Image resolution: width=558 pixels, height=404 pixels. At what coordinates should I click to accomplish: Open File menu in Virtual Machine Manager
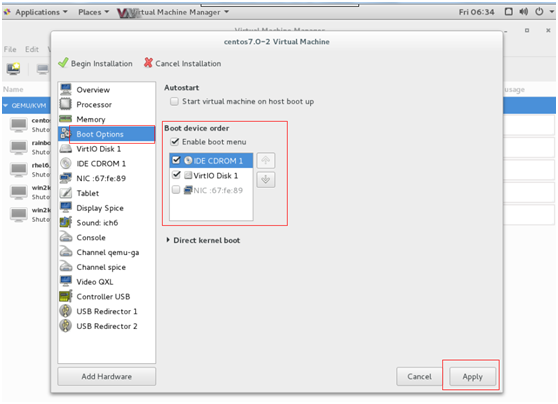[10, 49]
